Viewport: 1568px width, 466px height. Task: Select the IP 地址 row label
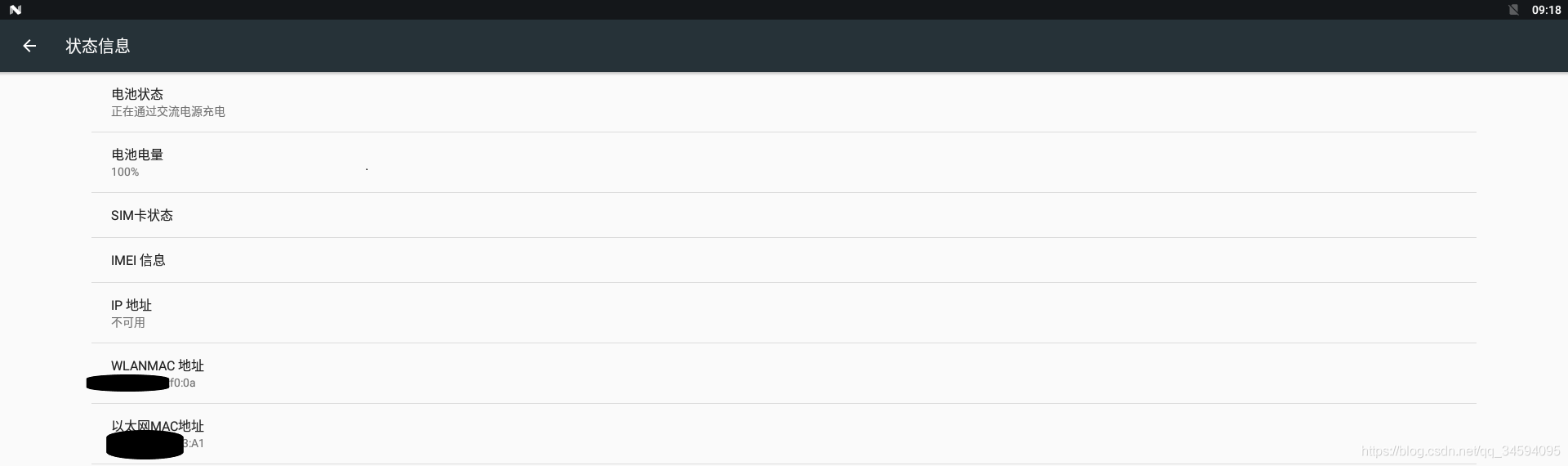131,305
